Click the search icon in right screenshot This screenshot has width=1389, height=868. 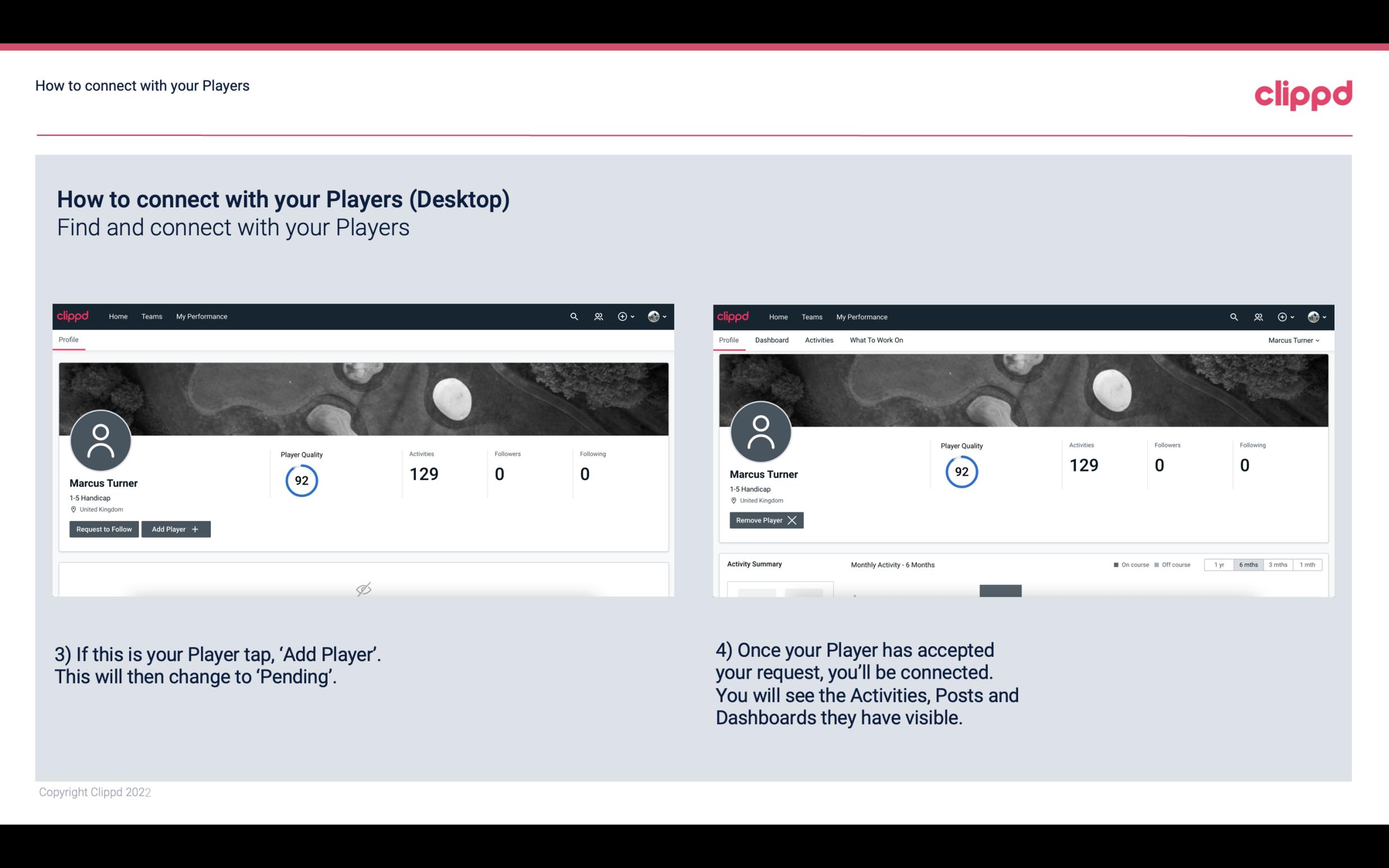coord(1233,316)
